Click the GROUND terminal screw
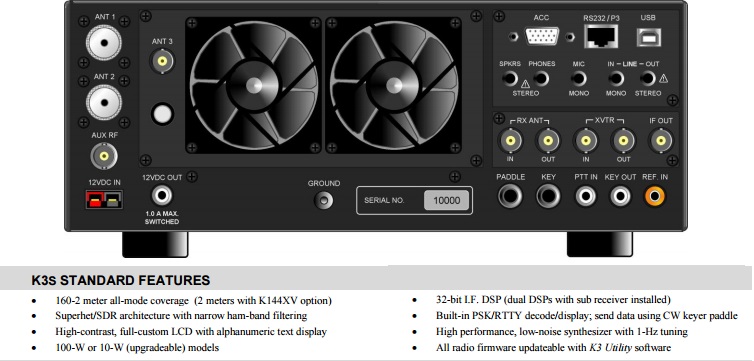This screenshot has width=754, height=361. [x=324, y=199]
